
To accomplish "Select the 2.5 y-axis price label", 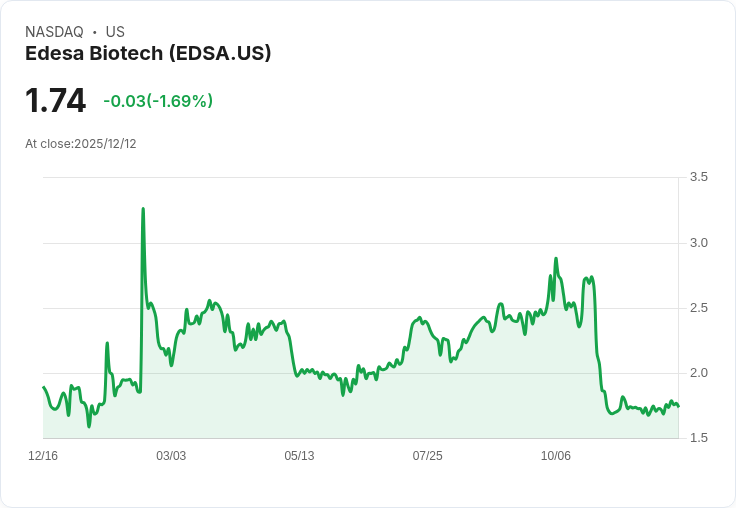I will click(699, 308).
